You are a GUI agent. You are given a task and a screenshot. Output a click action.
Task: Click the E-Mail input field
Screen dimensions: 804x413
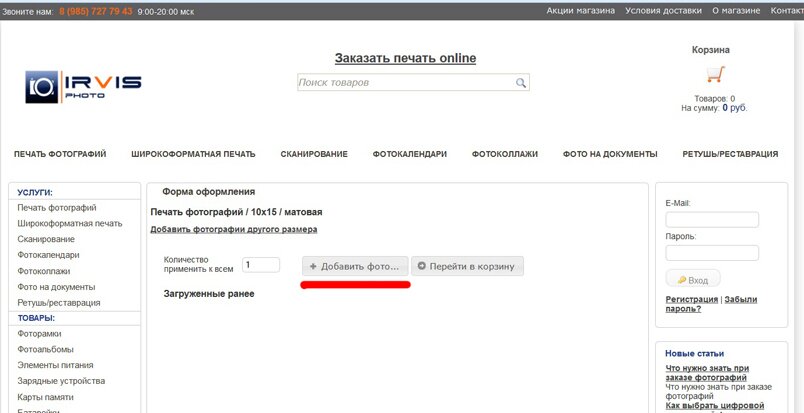coord(712,220)
